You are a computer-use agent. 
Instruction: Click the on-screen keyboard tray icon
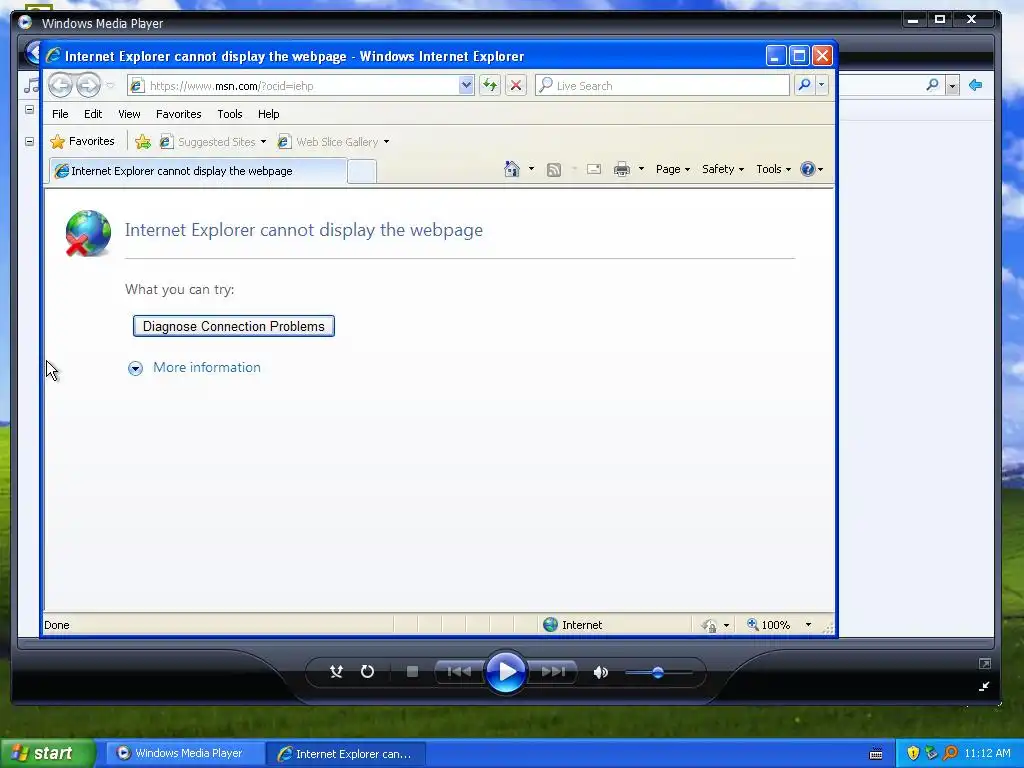click(876, 754)
